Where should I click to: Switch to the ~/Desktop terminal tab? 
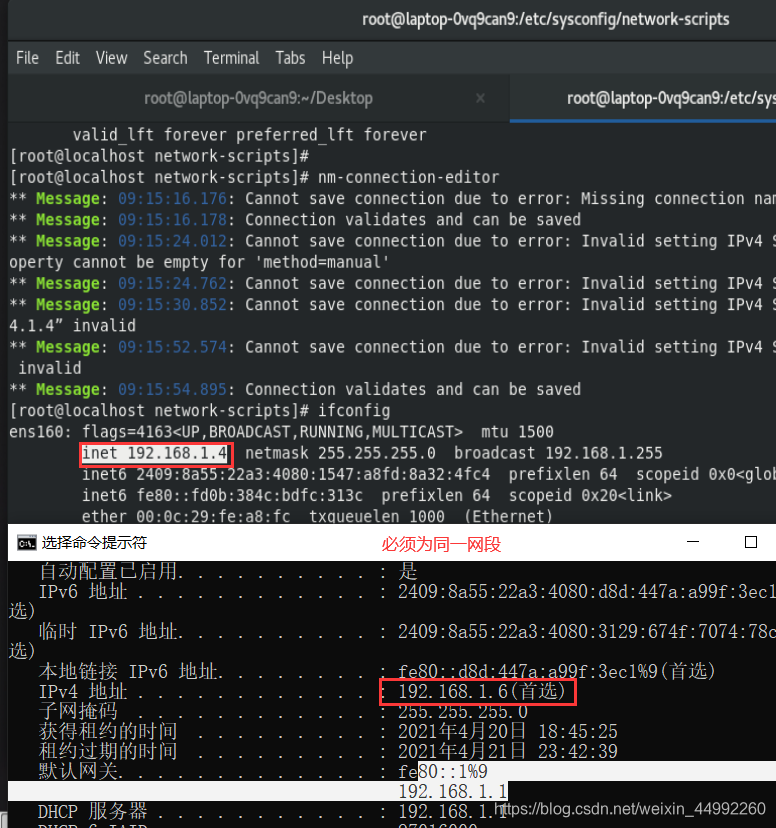click(258, 98)
